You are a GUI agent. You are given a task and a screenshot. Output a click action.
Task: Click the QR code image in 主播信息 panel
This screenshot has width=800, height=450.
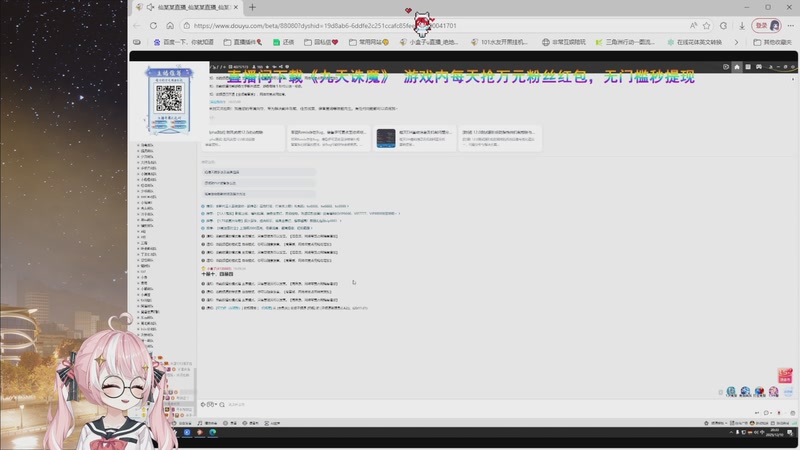click(x=169, y=98)
